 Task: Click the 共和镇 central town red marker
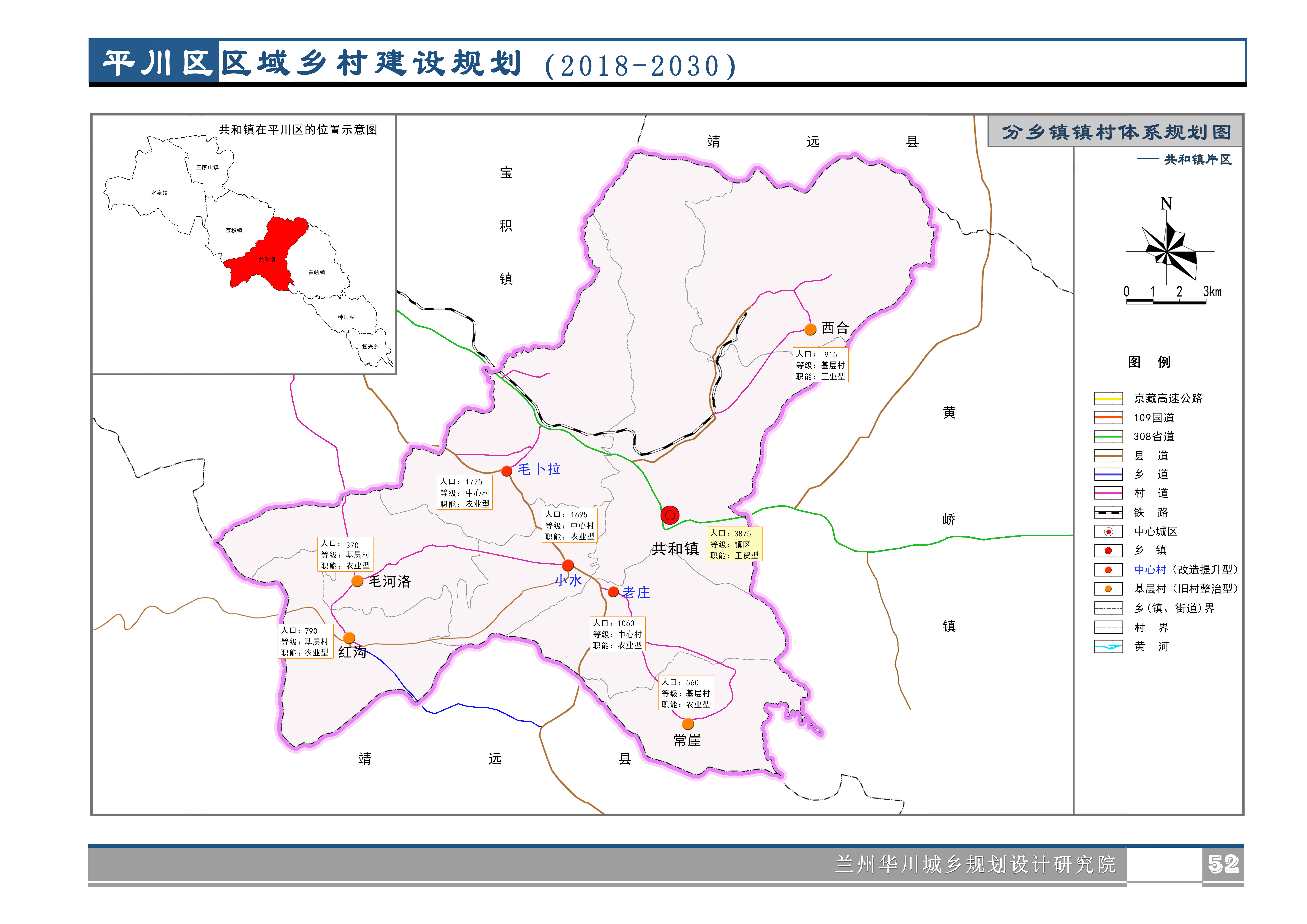click(670, 515)
